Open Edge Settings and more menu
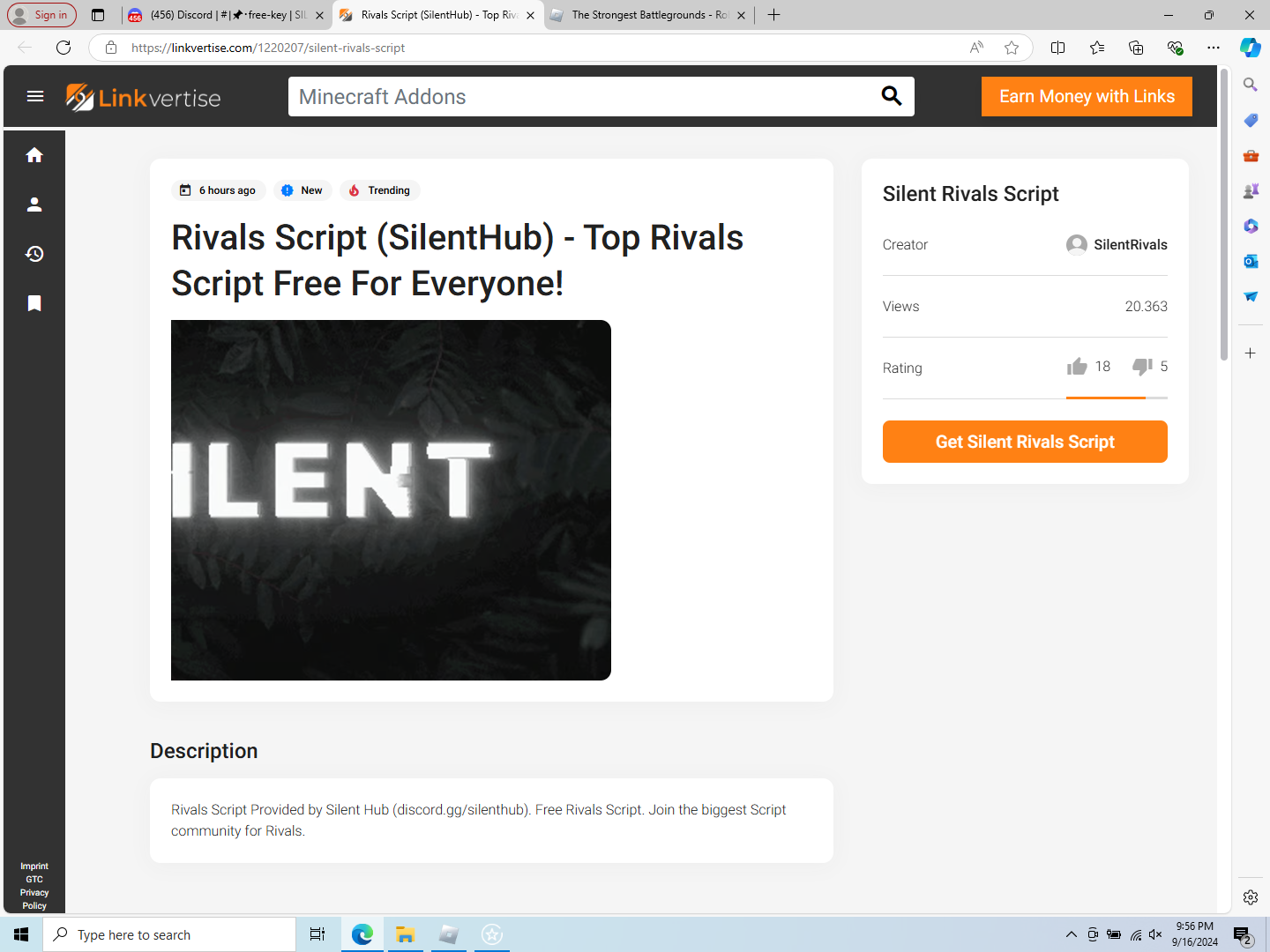 (x=1214, y=48)
